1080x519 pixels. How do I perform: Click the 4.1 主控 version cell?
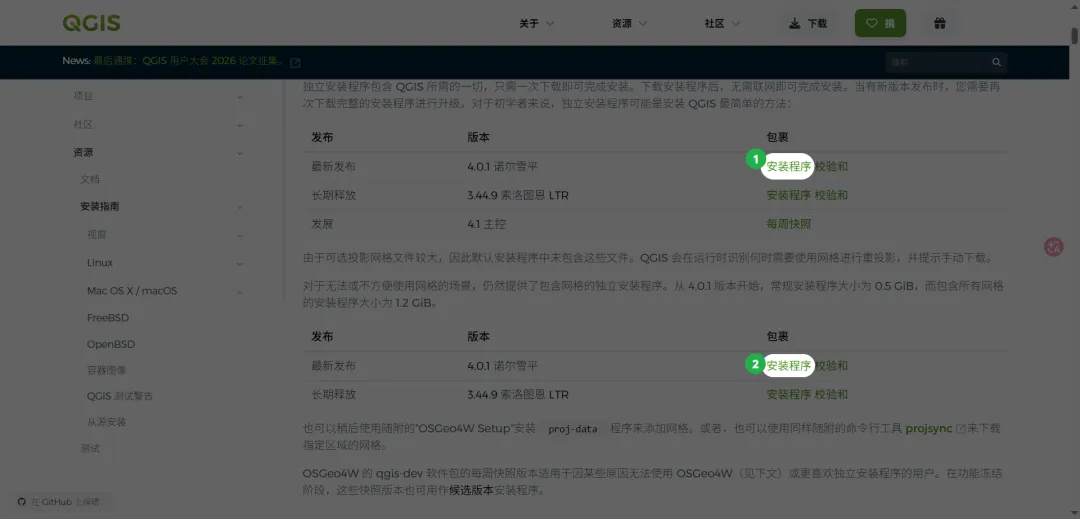tap(486, 224)
